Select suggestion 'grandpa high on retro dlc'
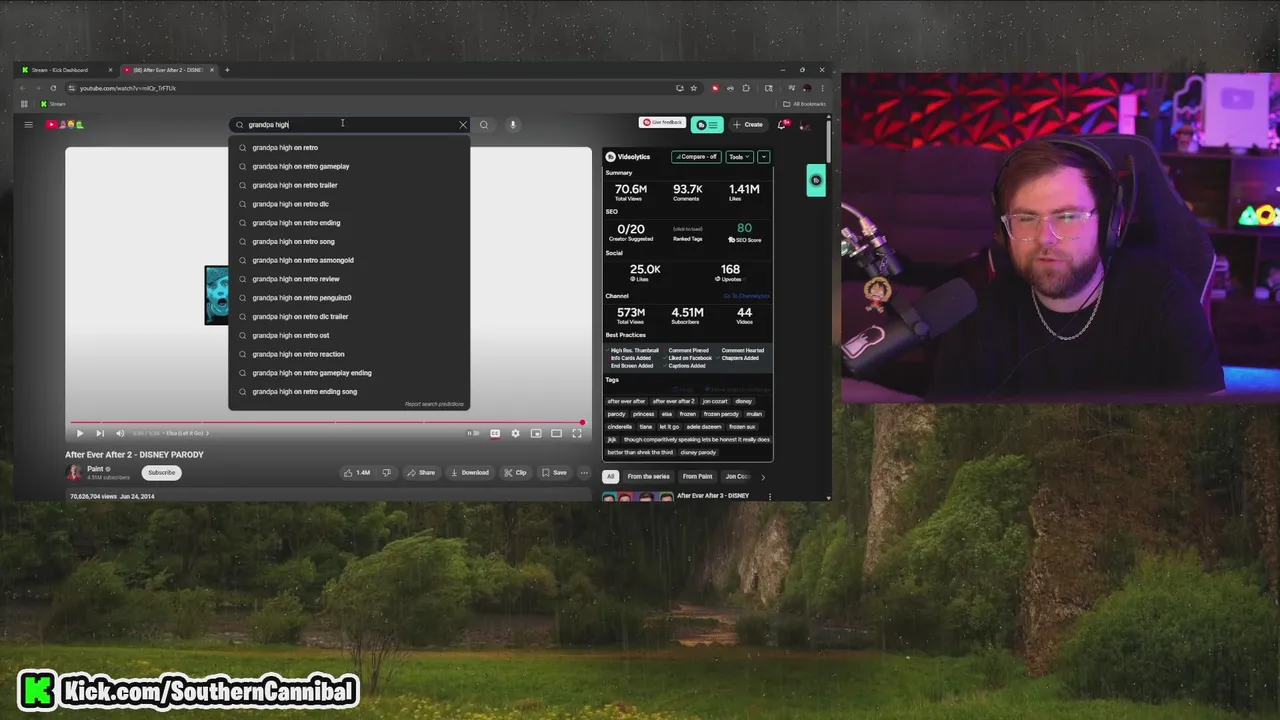Image resolution: width=1280 pixels, height=720 pixels. tap(349, 204)
